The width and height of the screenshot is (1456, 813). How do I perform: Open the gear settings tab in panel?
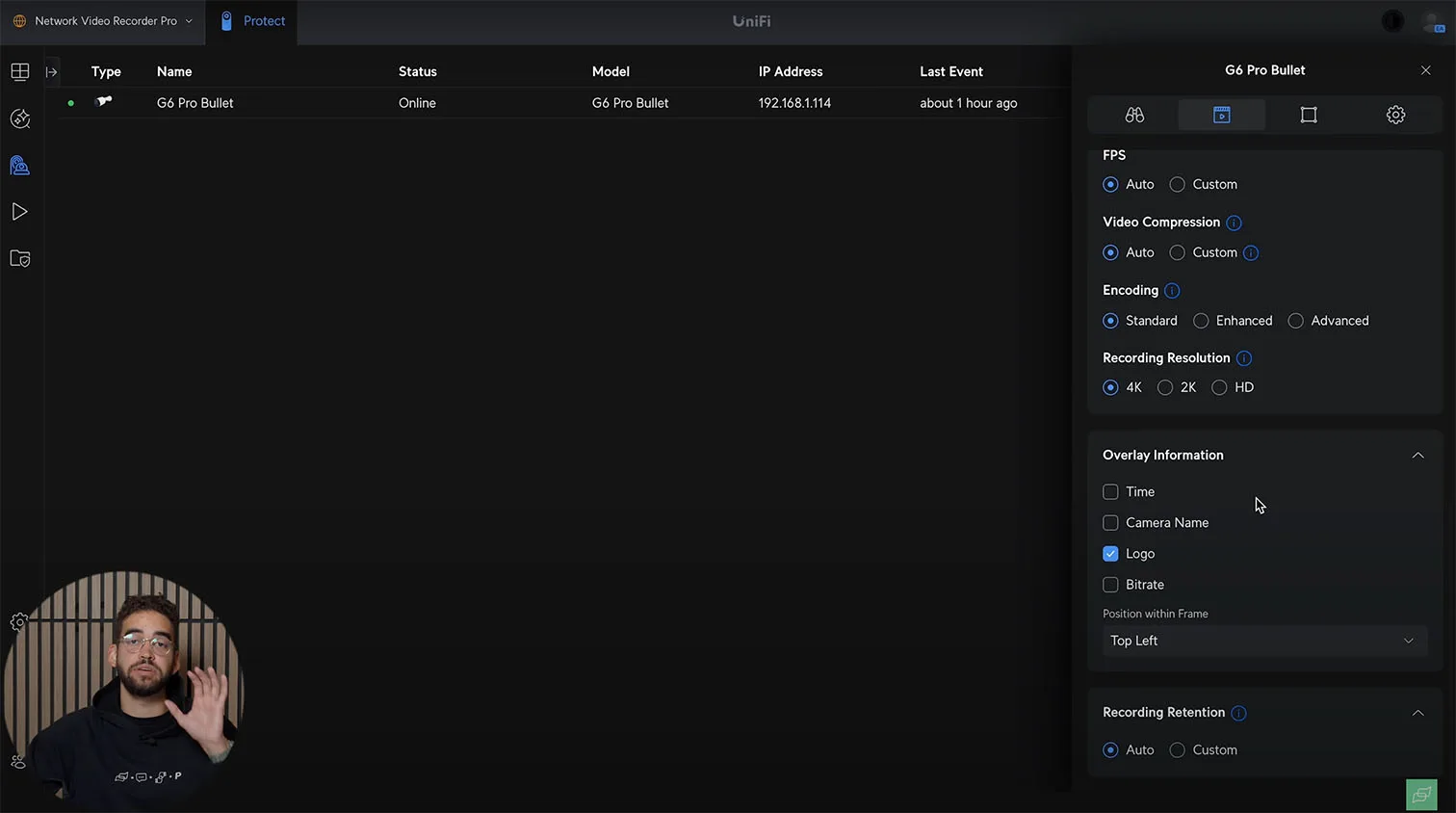[x=1395, y=115]
